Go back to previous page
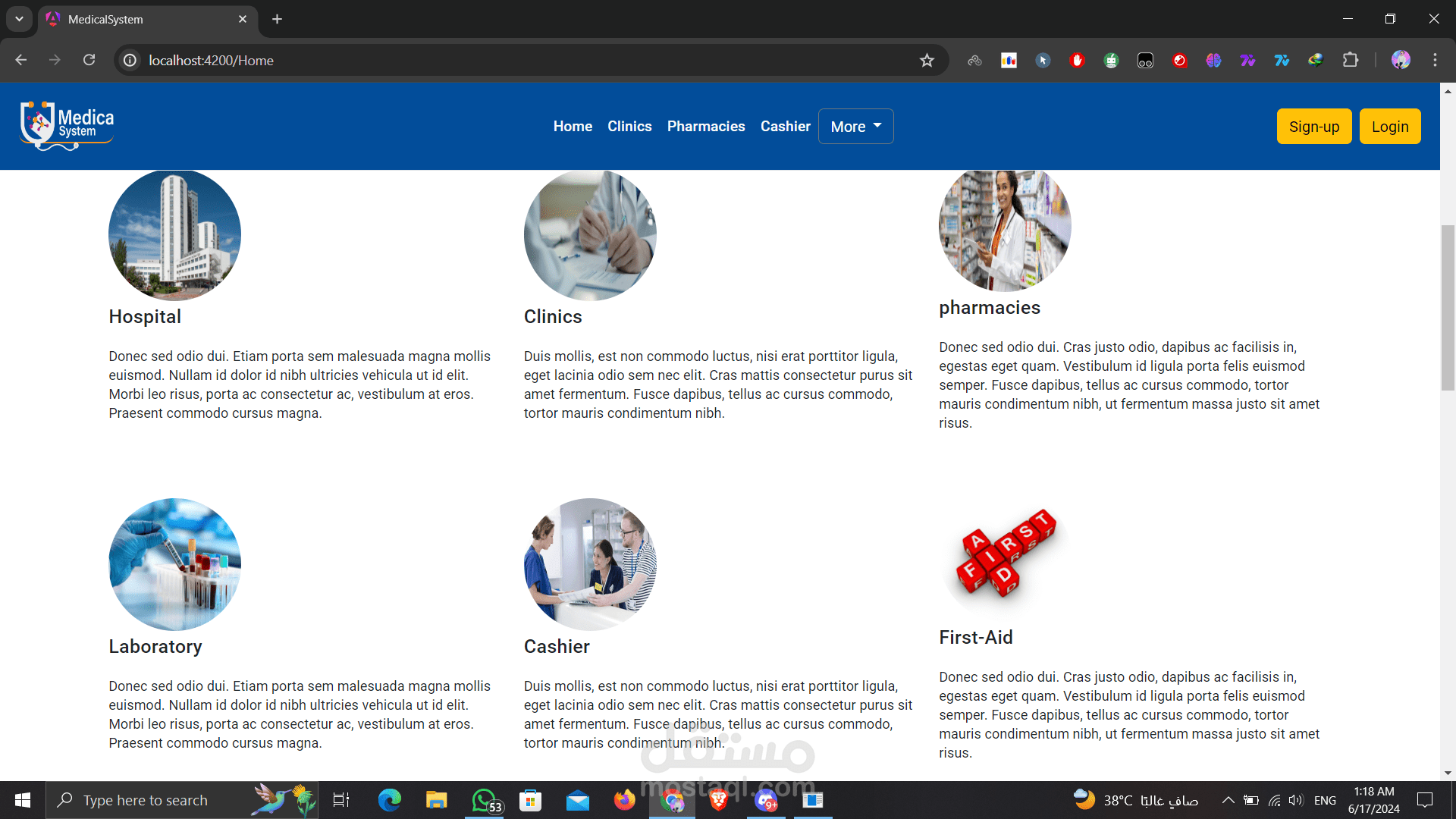 (20, 60)
